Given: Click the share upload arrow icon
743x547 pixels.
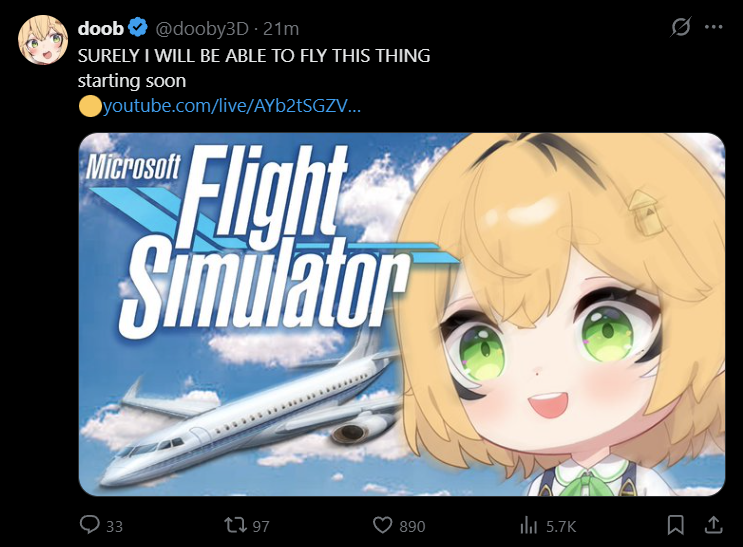Looking at the screenshot, I should [x=713, y=525].
